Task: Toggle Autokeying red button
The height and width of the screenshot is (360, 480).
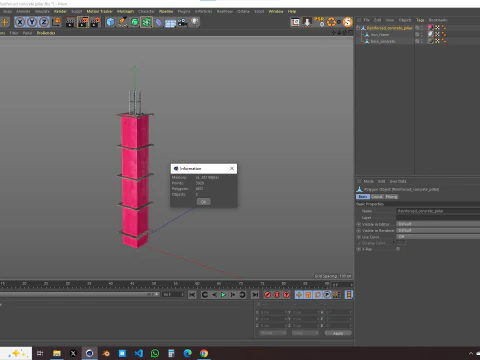Action: tap(277, 295)
